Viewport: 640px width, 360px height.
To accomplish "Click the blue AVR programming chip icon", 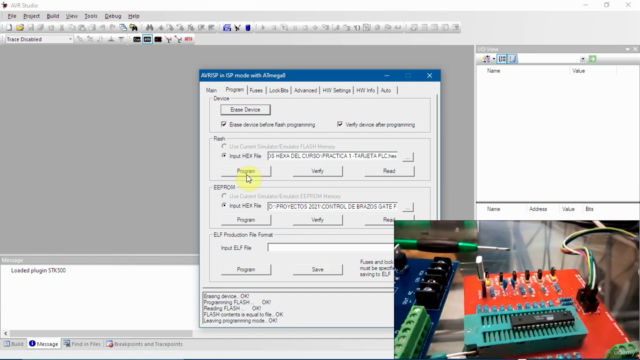I will (x=248, y=27).
